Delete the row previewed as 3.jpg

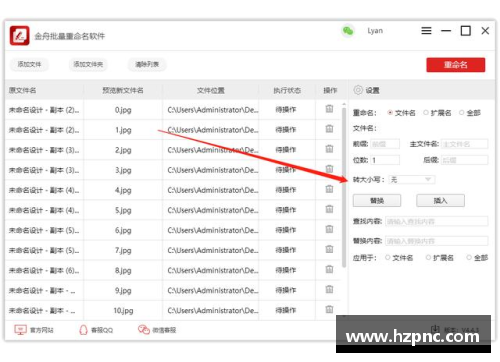(x=329, y=169)
